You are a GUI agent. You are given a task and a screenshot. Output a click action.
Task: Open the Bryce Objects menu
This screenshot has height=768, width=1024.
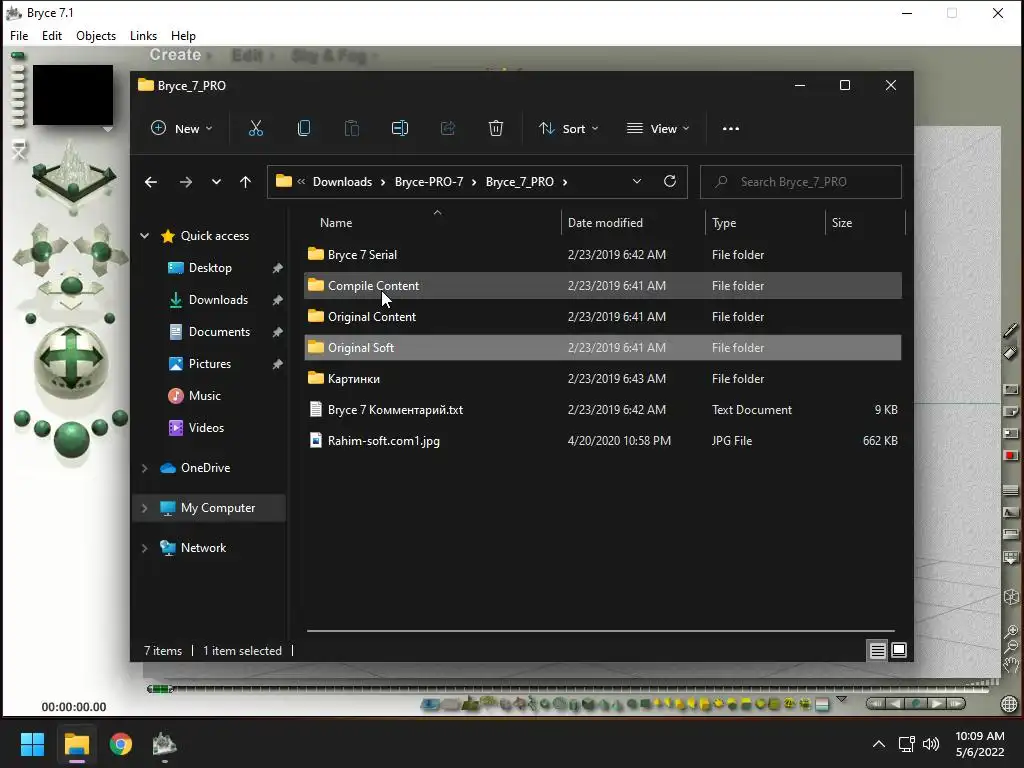pos(96,36)
